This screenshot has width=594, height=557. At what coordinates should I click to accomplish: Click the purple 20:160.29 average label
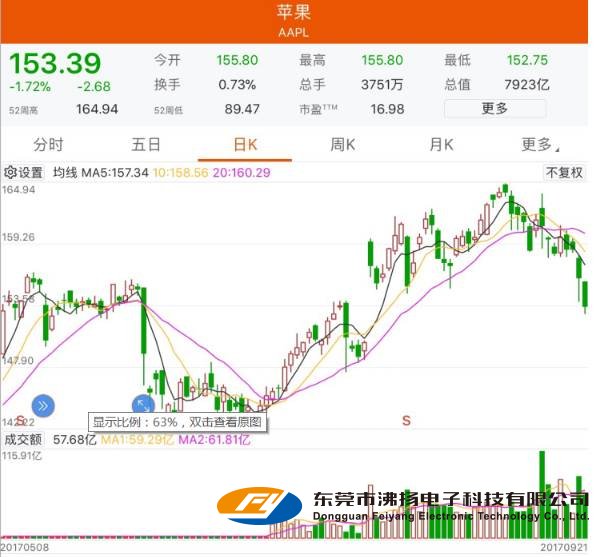[242, 173]
